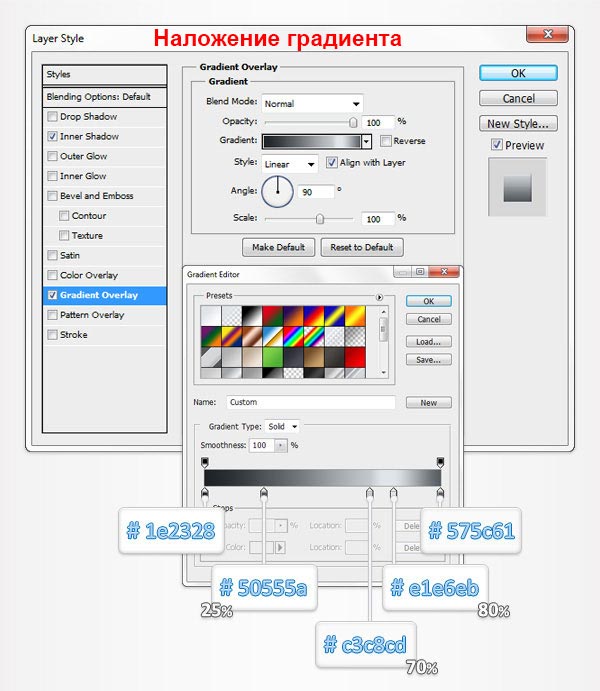Viewport: 600px width, 691px height.
Task: Click the Smoothness value arrow
Action: (x=281, y=446)
